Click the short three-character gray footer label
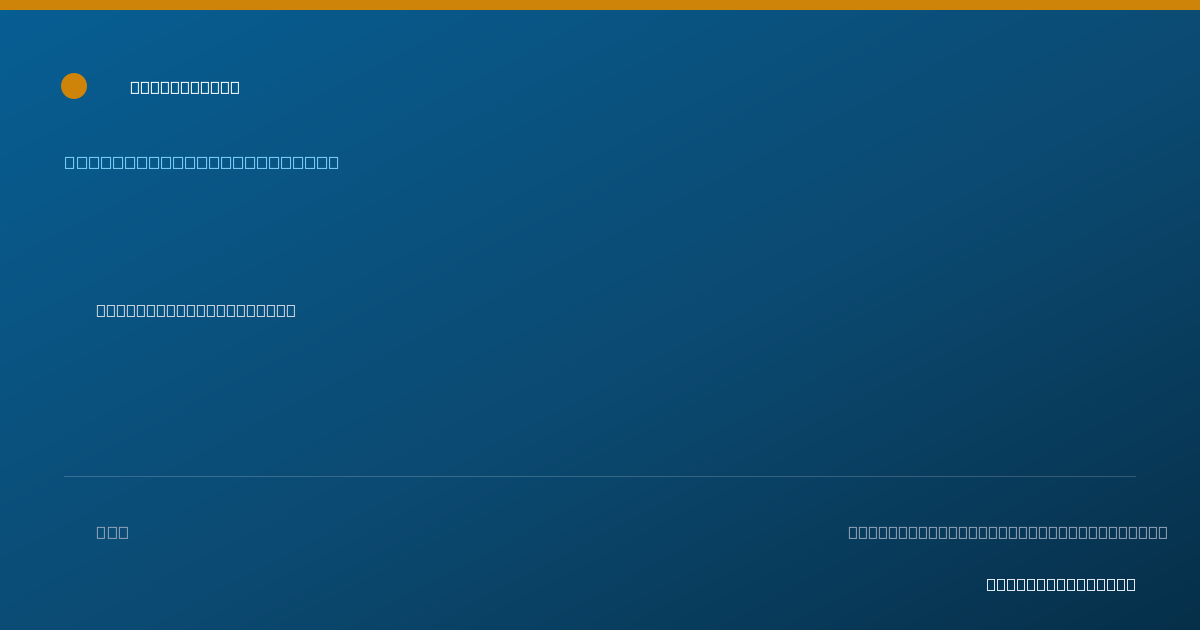1200x630 pixels. click(x=112, y=532)
